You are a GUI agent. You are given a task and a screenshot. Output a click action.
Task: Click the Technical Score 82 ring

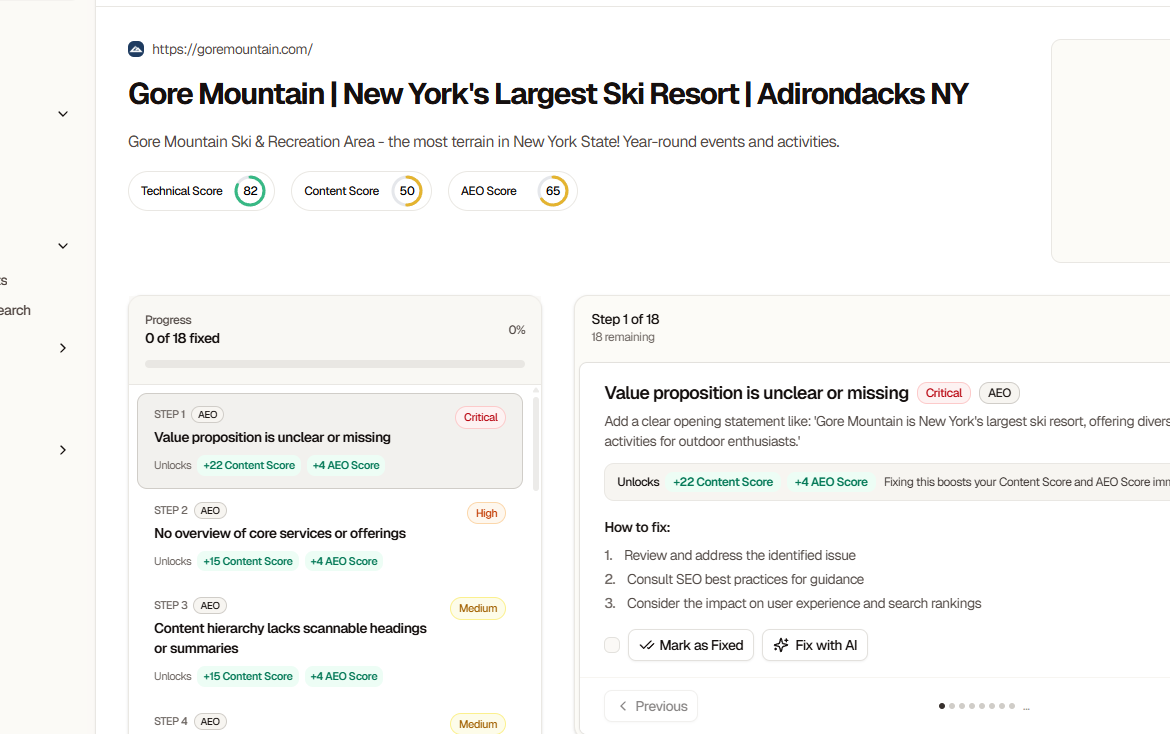point(250,191)
